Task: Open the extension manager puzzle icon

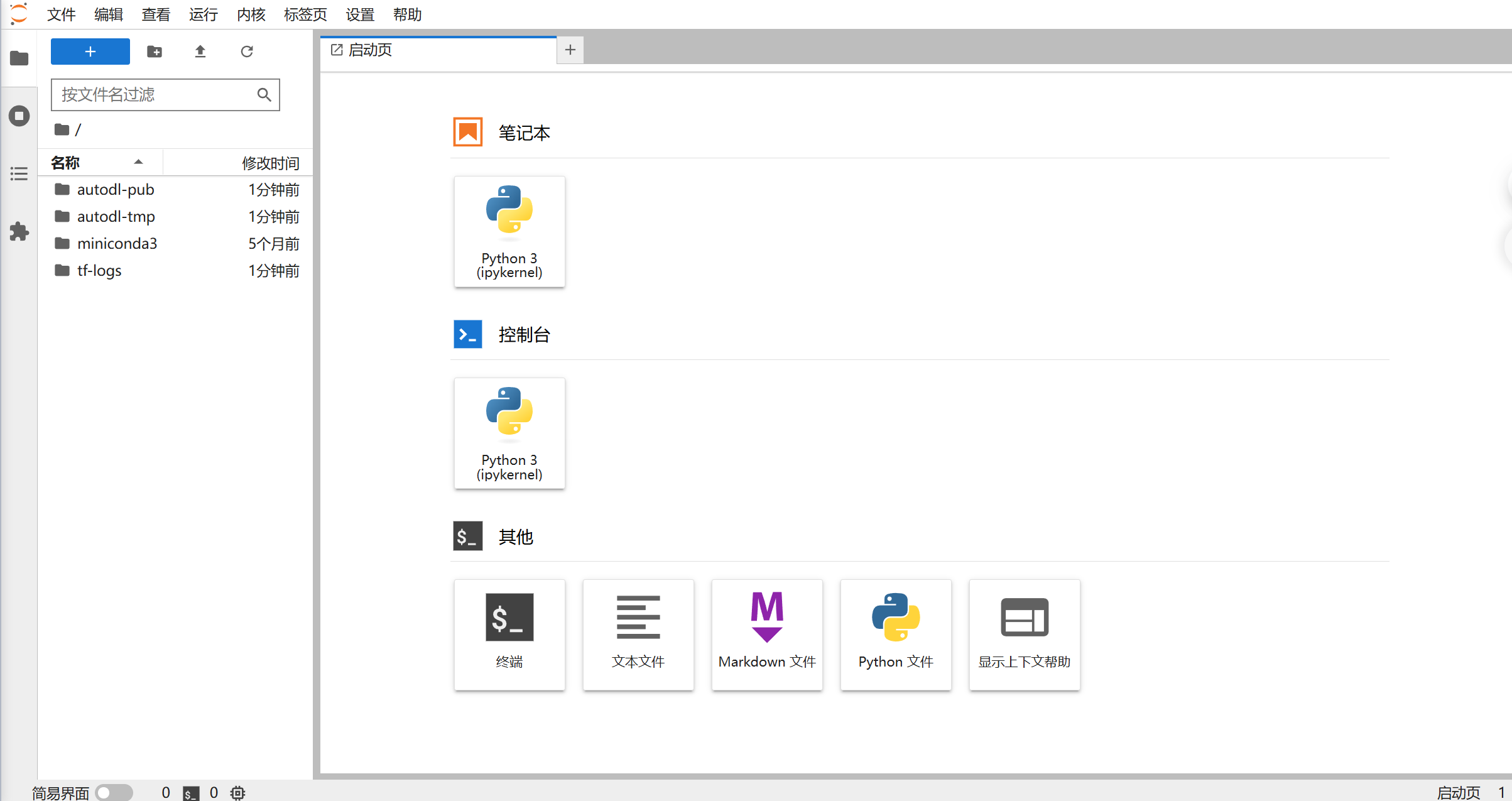Action: click(x=19, y=232)
